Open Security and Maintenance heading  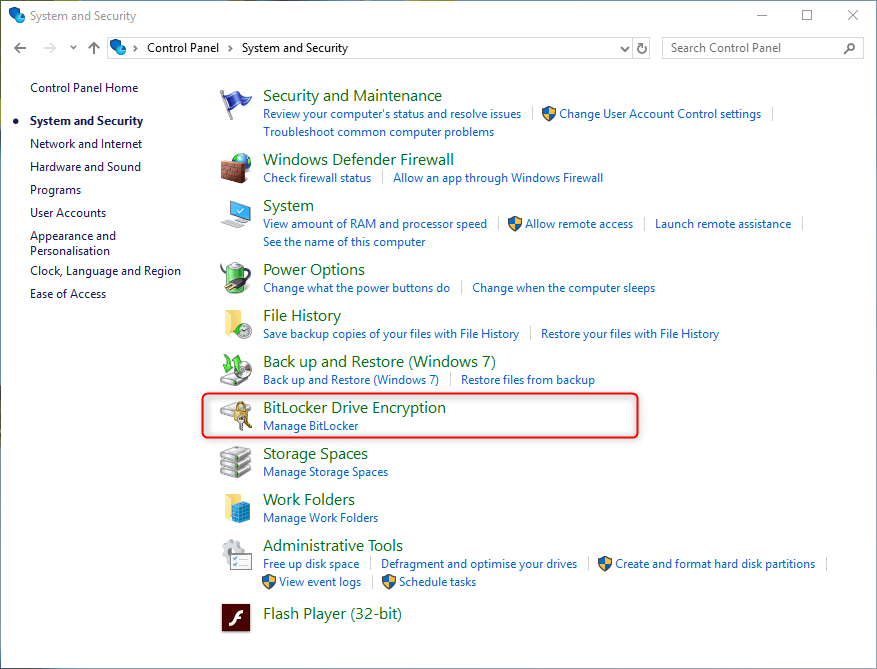coord(352,96)
